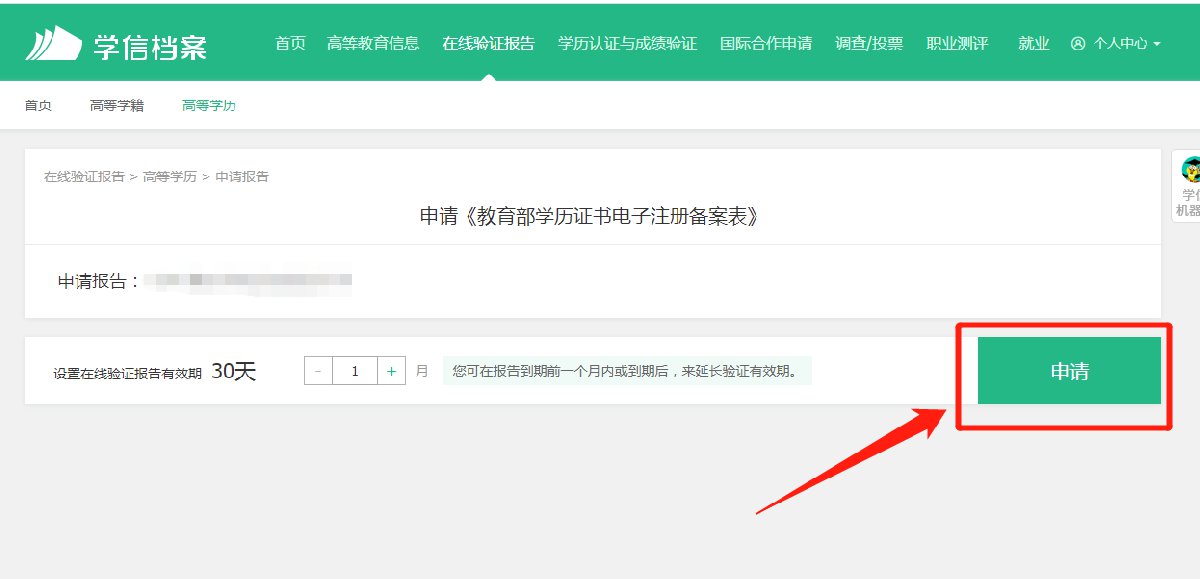Click the 申请报告： label
1200x579 pixels.
coord(99,282)
